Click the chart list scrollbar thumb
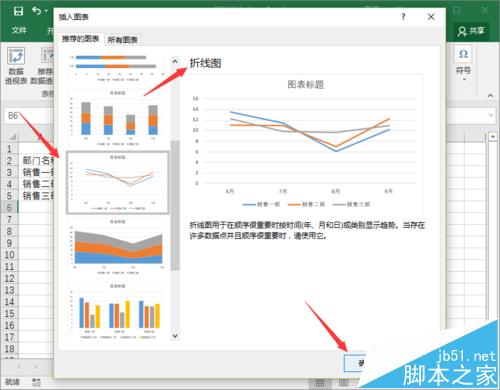Viewport: 500px width, 390px height. coord(175,205)
